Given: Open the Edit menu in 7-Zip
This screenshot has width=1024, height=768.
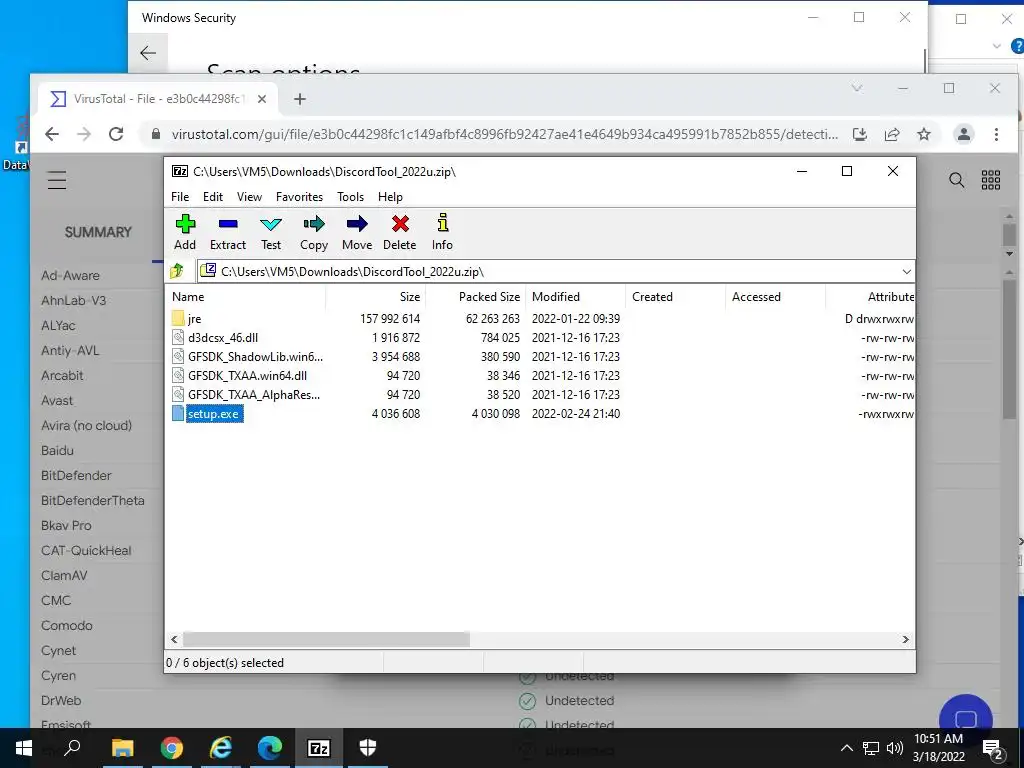Looking at the screenshot, I should point(213,197).
